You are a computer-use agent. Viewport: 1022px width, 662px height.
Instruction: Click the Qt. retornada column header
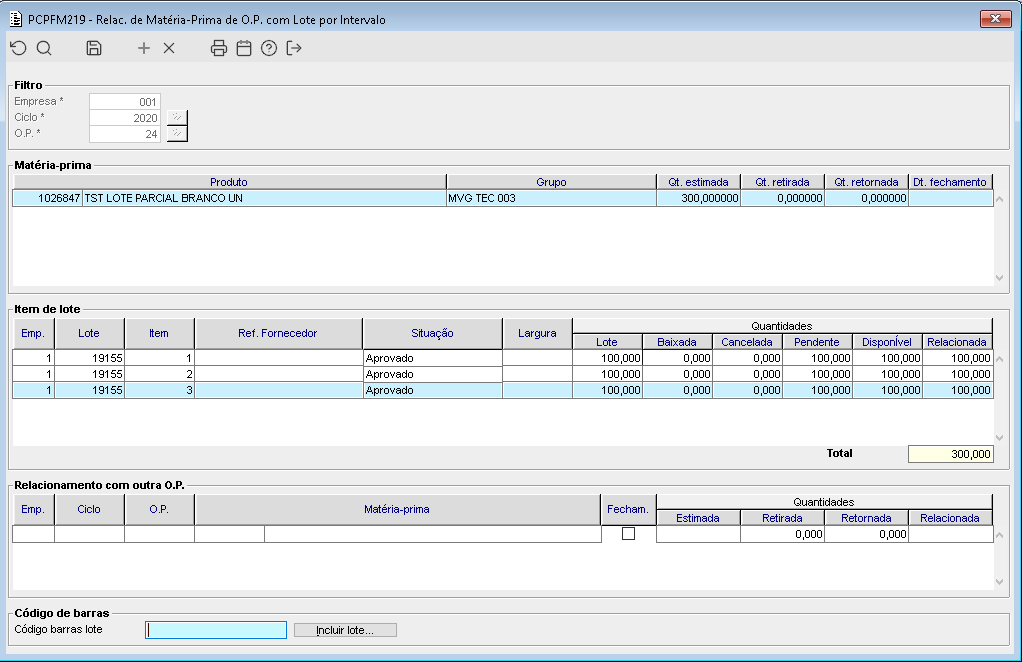pos(866,182)
